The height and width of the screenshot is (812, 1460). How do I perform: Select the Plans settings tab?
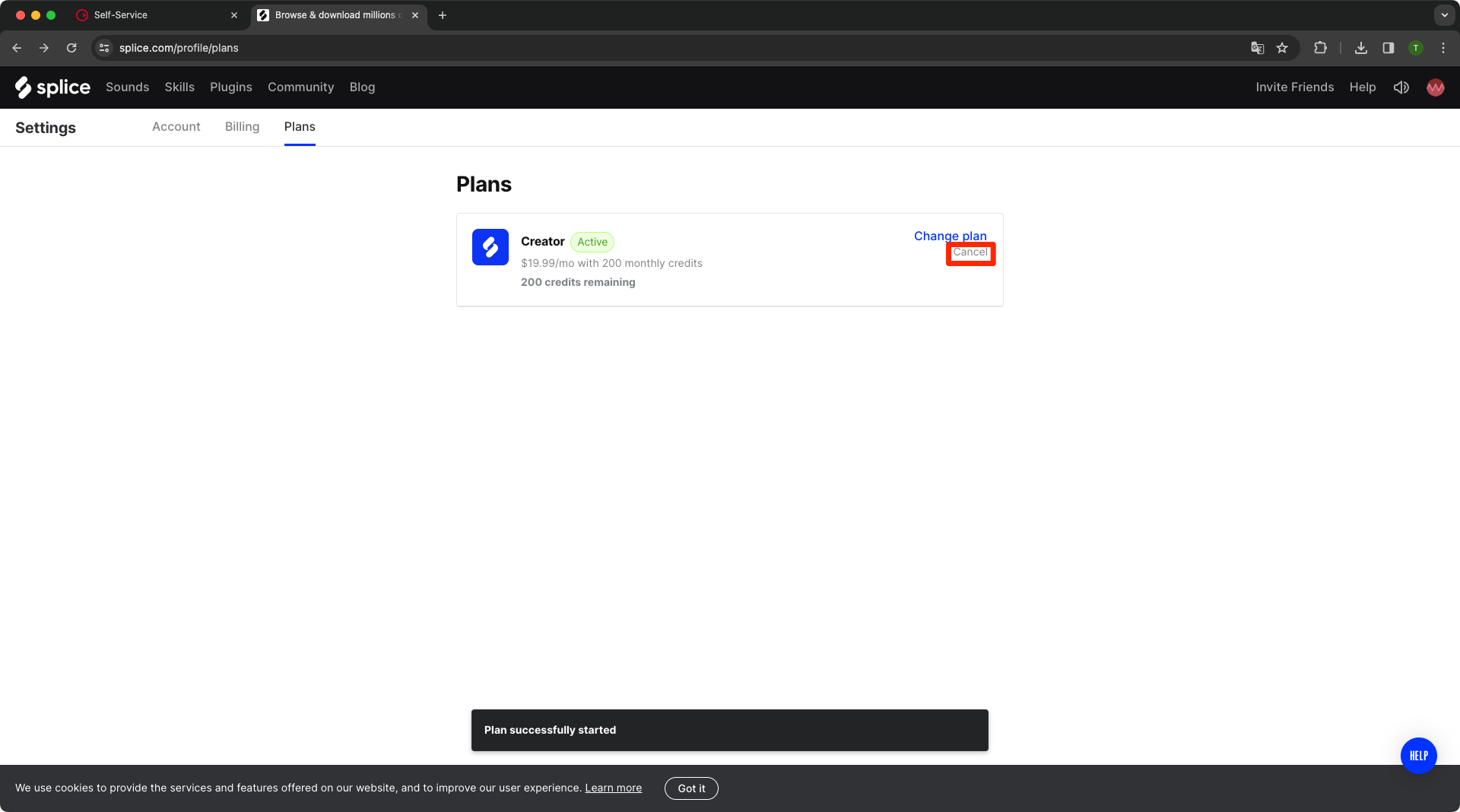tap(300, 127)
